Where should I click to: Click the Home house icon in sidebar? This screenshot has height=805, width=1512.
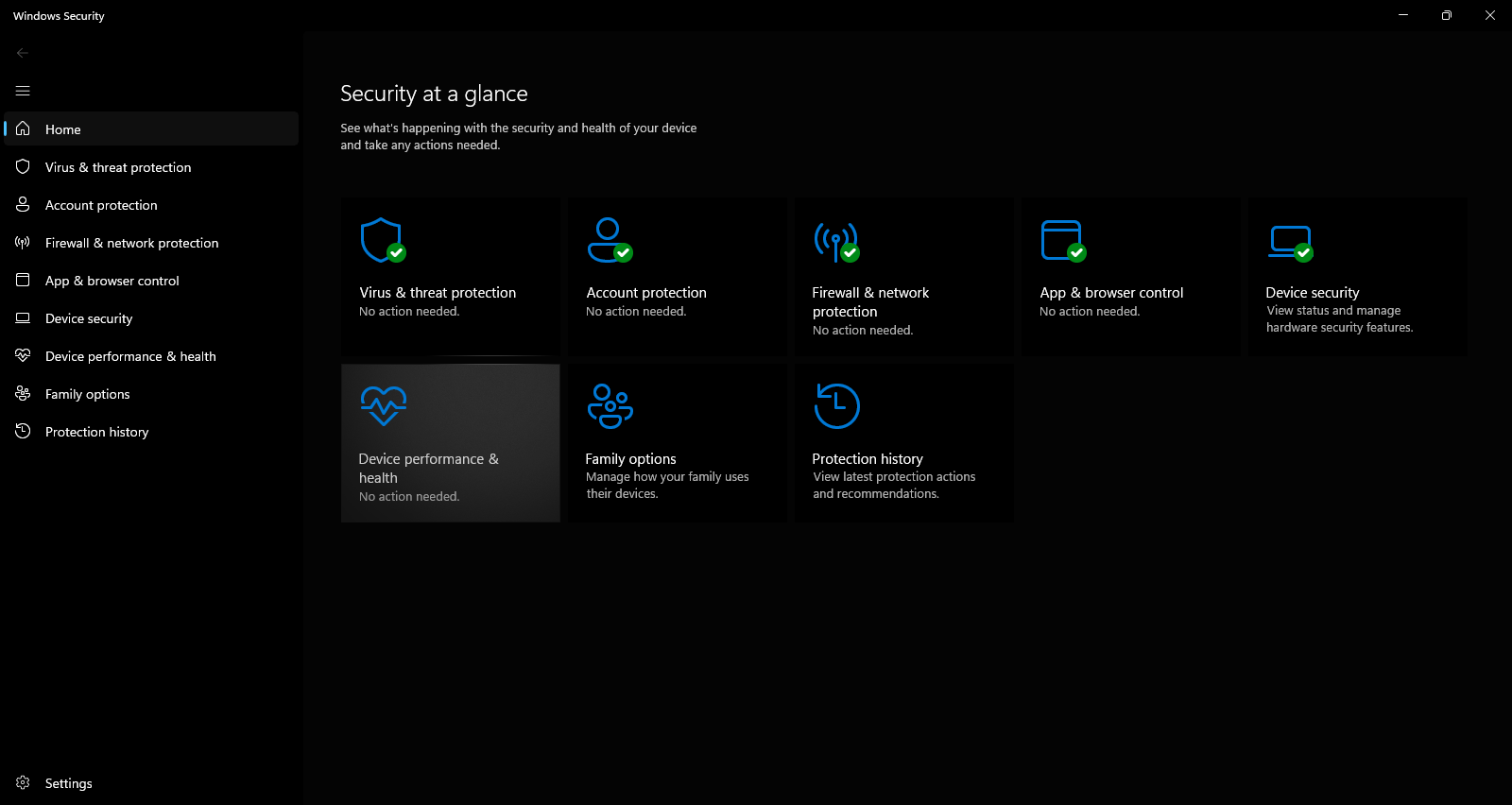[x=23, y=128]
